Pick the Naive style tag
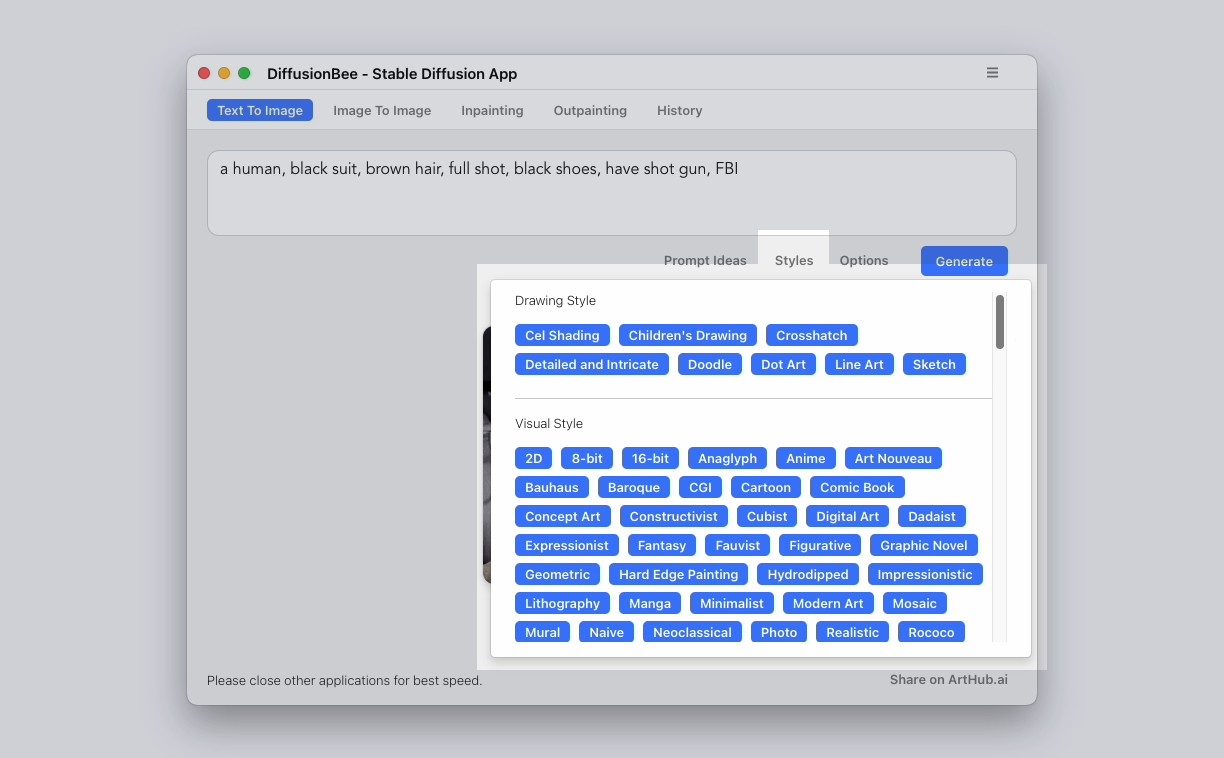This screenshot has height=758, width=1224. (x=606, y=632)
